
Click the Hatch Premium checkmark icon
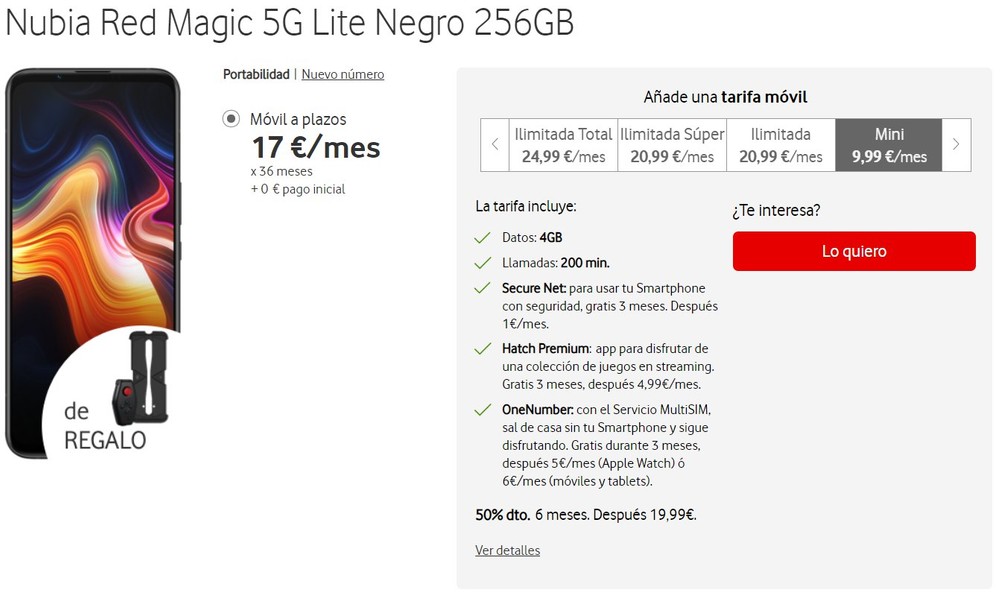pos(483,349)
